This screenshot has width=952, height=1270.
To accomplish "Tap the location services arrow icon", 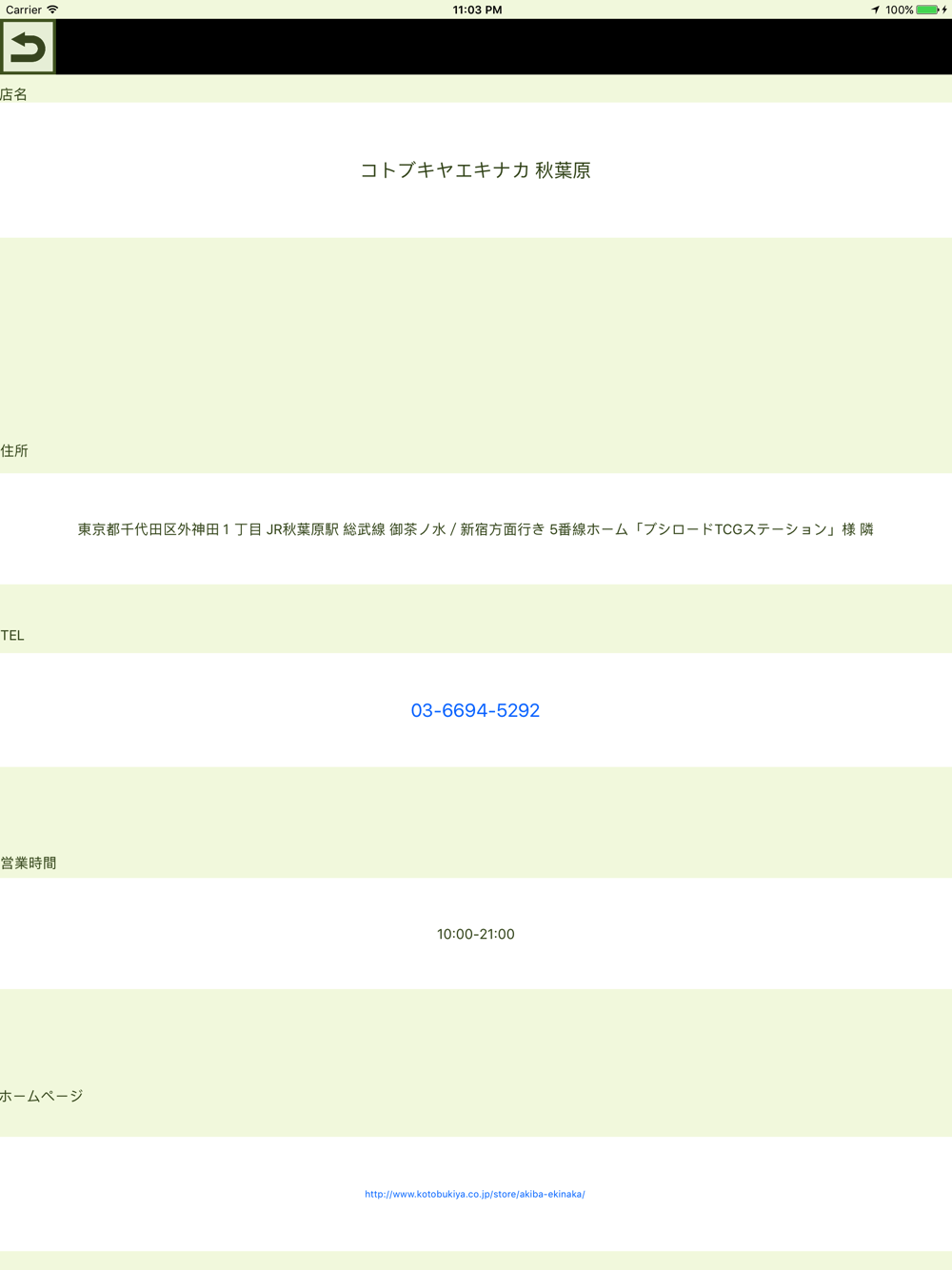I will click(x=875, y=10).
